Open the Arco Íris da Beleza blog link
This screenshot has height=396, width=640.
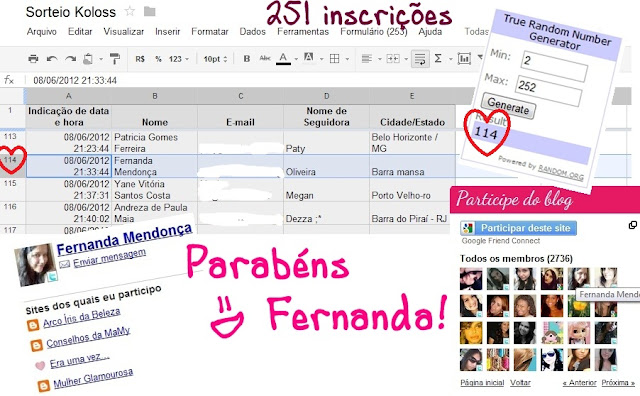click(x=81, y=317)
